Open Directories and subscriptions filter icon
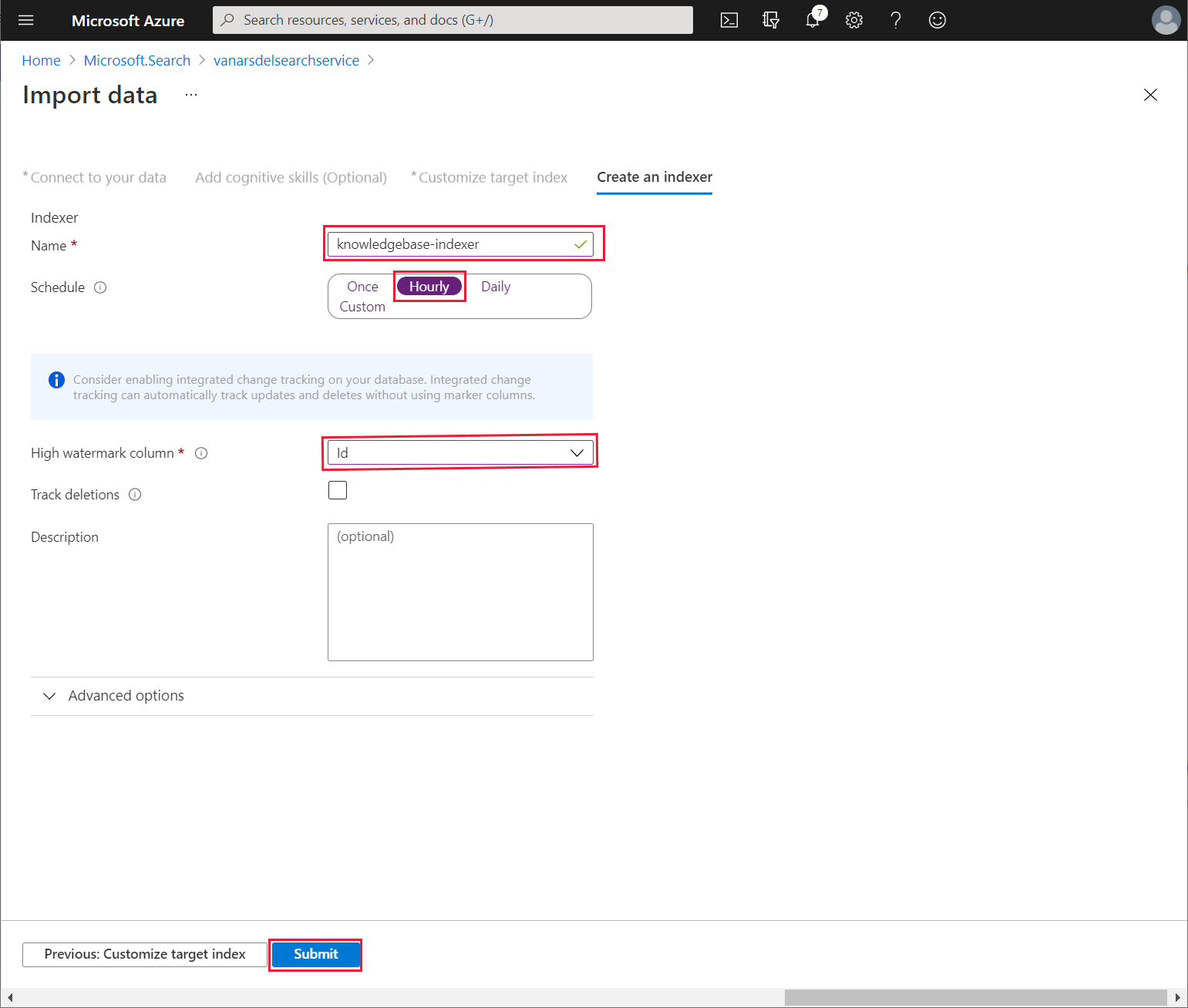Image resolution: width=1188 pixels, height=1008 pixels. [771, 20]
